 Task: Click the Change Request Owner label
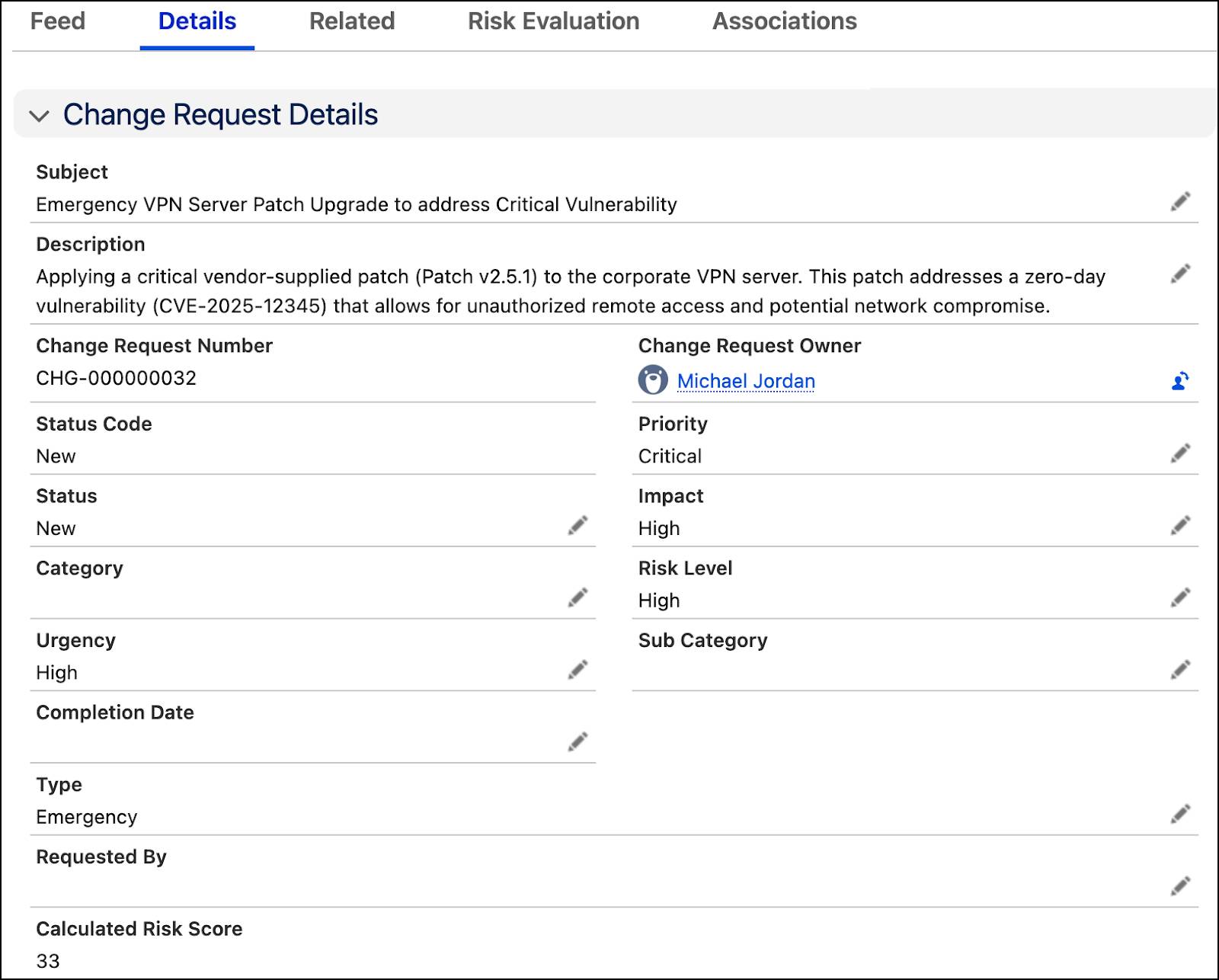click(750, 345)
